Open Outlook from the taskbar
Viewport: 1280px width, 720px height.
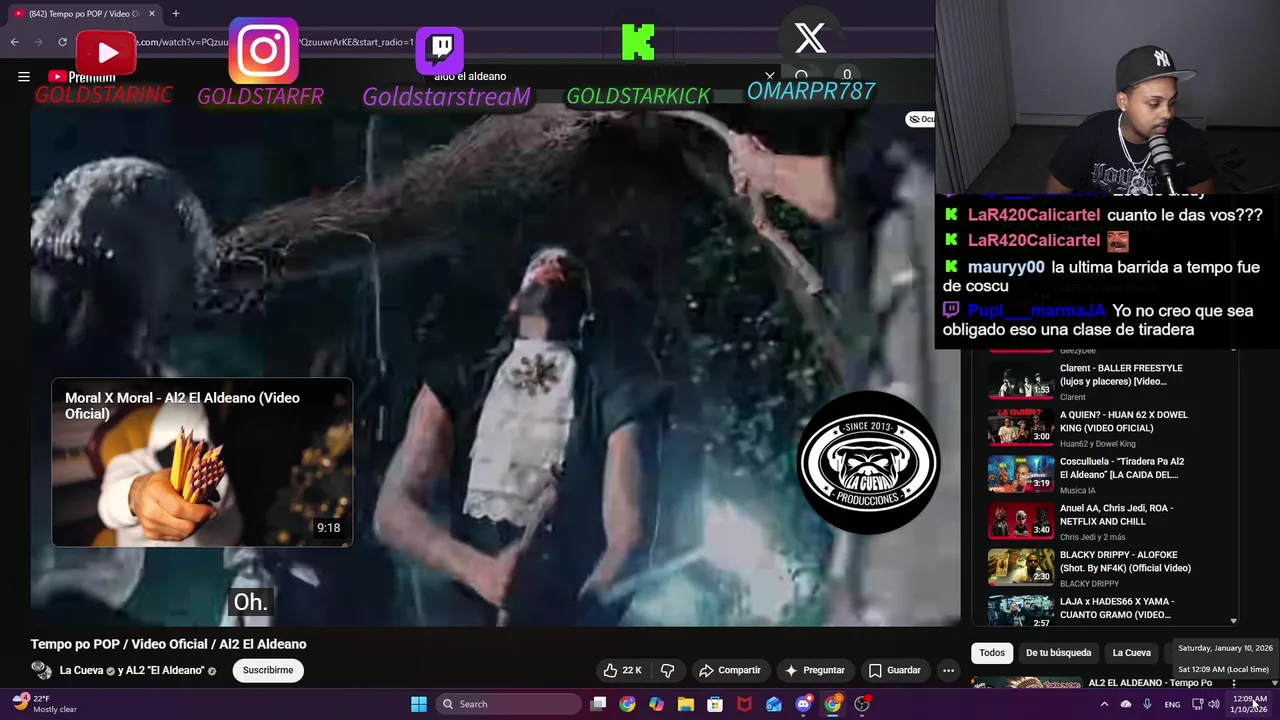click(x=774, y=704)
